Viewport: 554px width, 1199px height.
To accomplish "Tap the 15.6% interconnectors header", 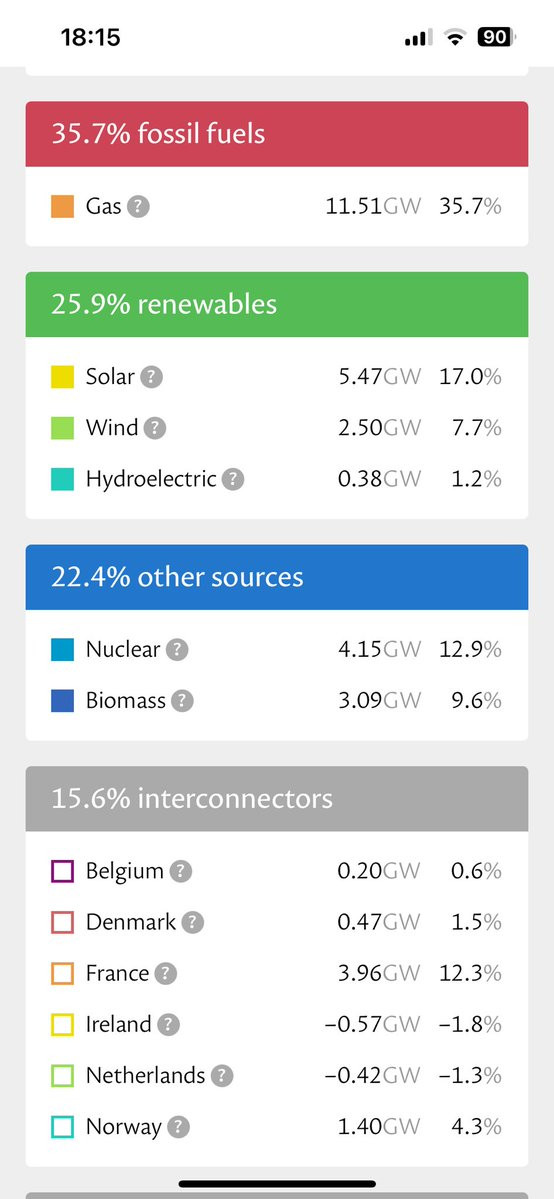I will pyautogui.click(x=277, y=799).
